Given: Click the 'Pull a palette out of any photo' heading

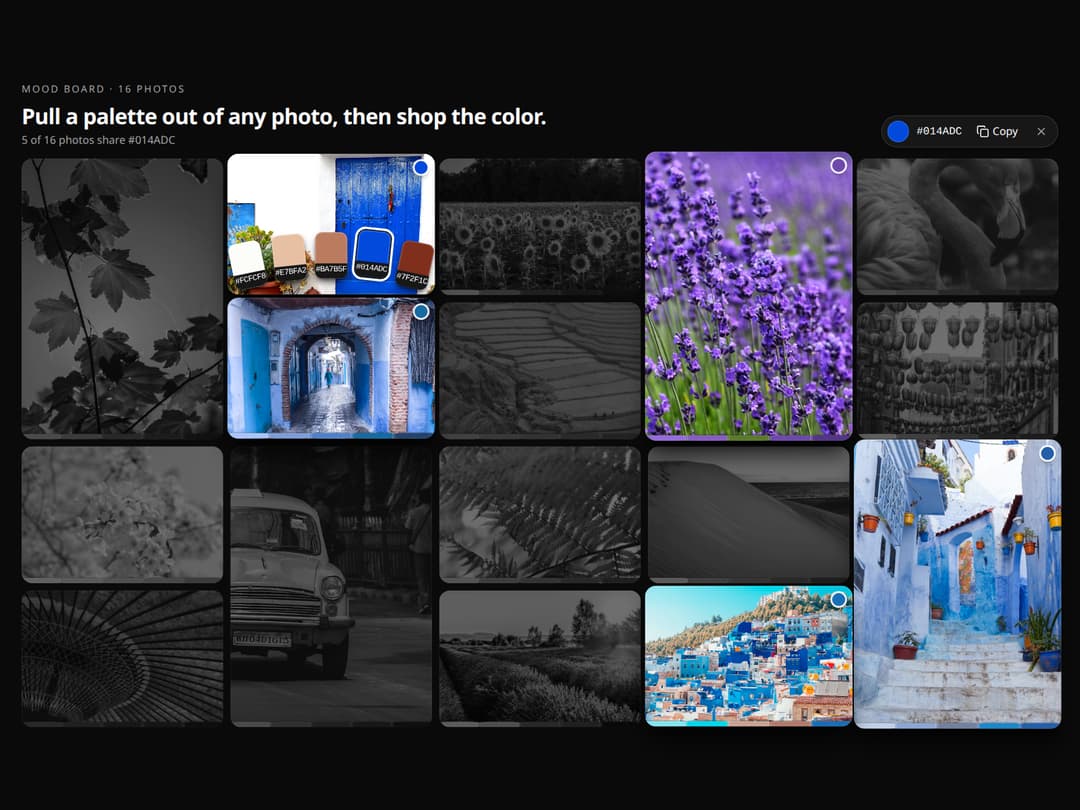Looking at the screenshot, I should click(284, 117).
